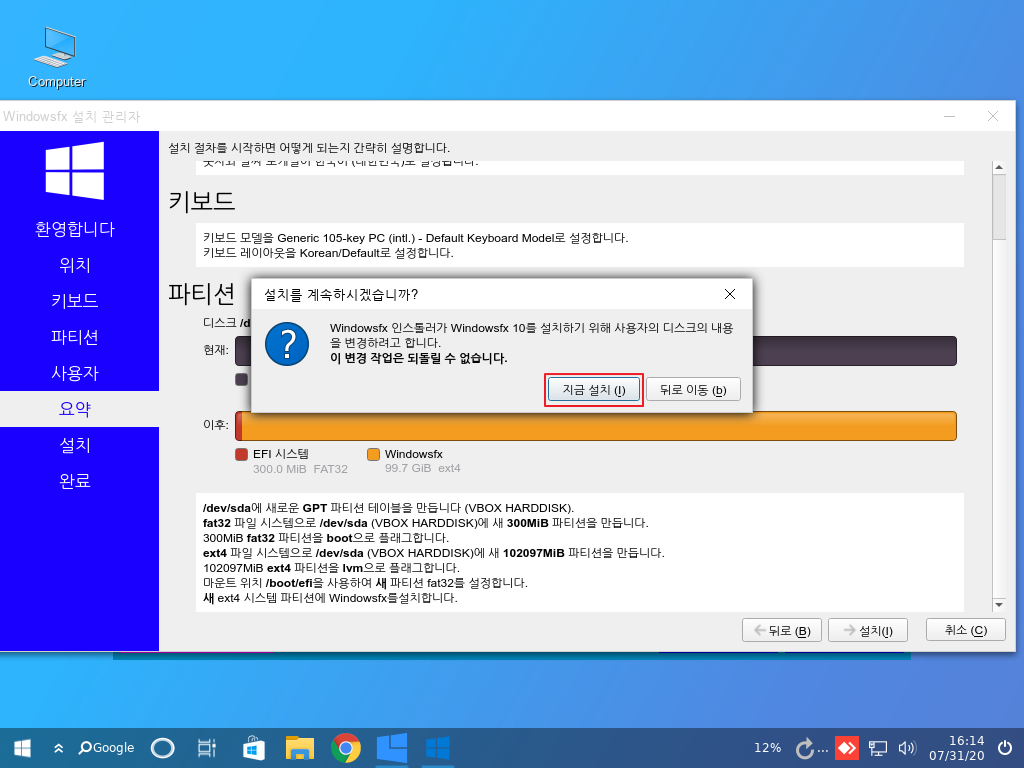Viewport: 1024px width, 768px height.
Task: Click the 뒤로 (B) button at bottom
Action: [782, 630]
